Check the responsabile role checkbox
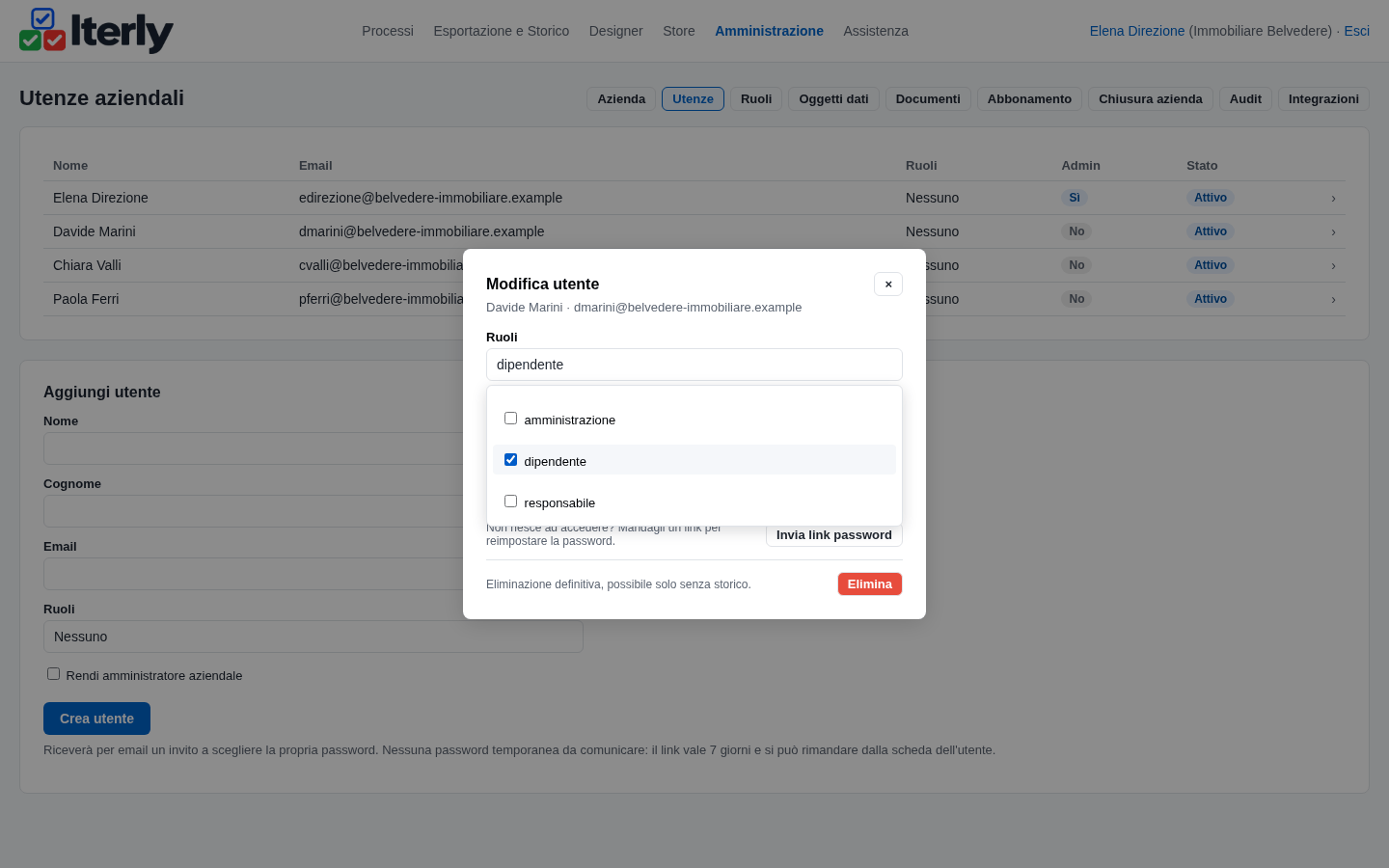Viewport: 1389px width, 868px height. (x=511, y=502)
